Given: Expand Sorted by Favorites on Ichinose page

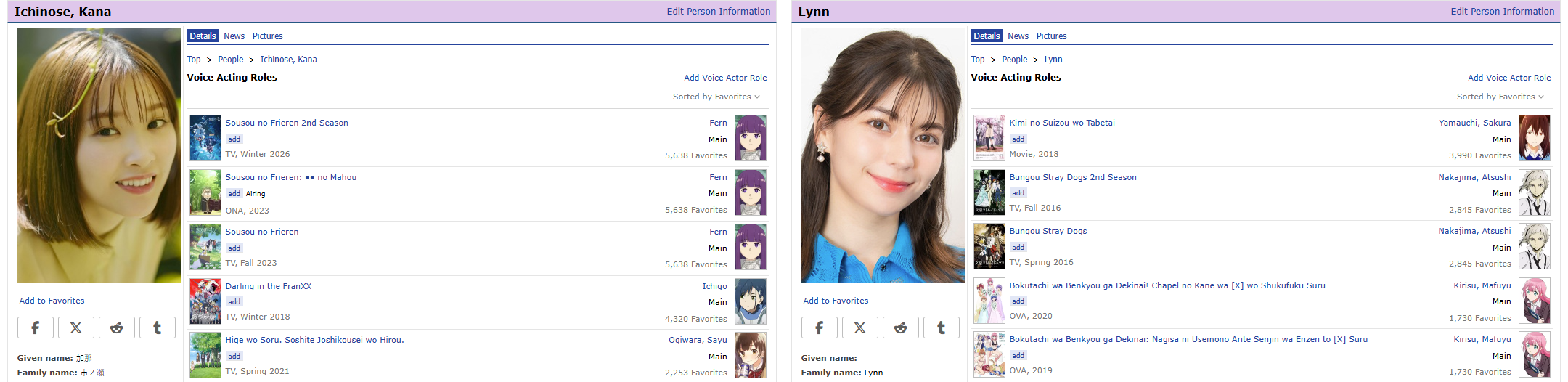Looking at the screenshot, I should tap(716, 97).
